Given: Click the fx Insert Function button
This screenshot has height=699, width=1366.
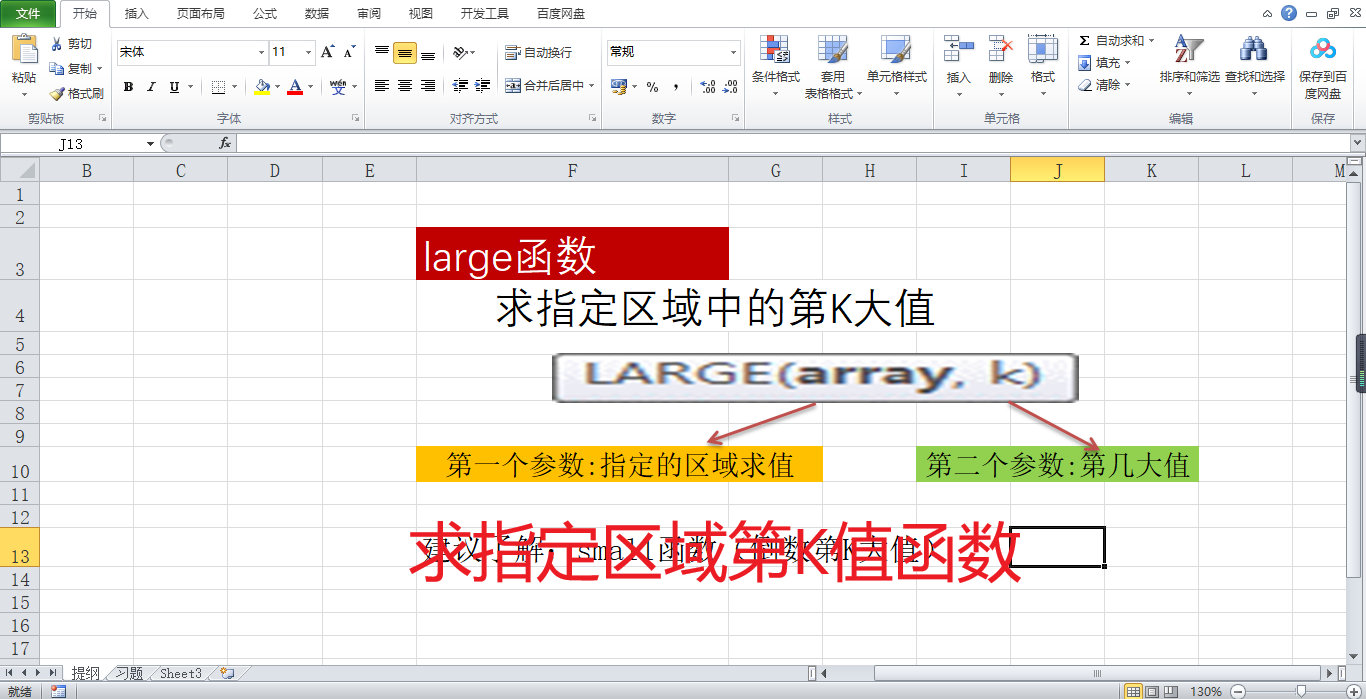Looking at the screenshot, I should (x=225, y=144).
